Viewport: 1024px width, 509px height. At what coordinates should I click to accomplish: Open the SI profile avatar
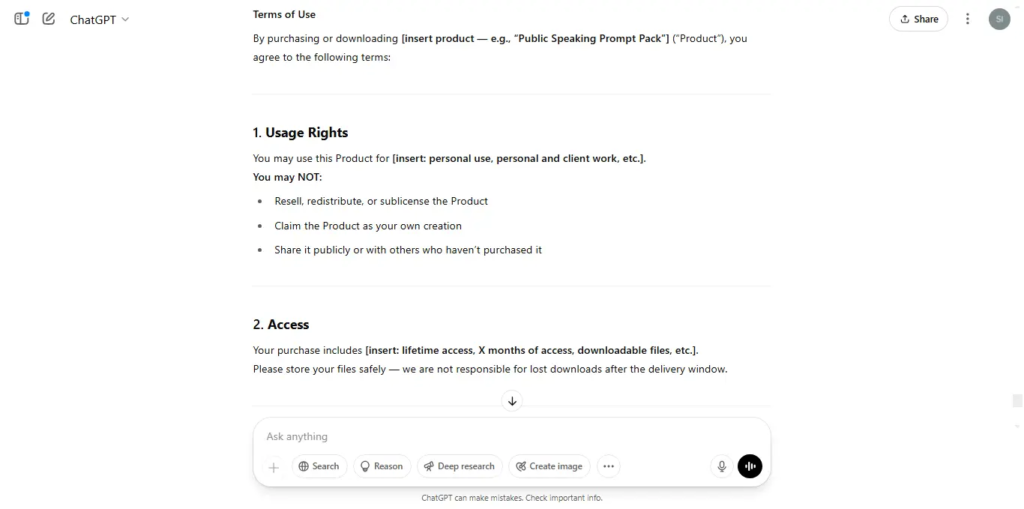999,19
